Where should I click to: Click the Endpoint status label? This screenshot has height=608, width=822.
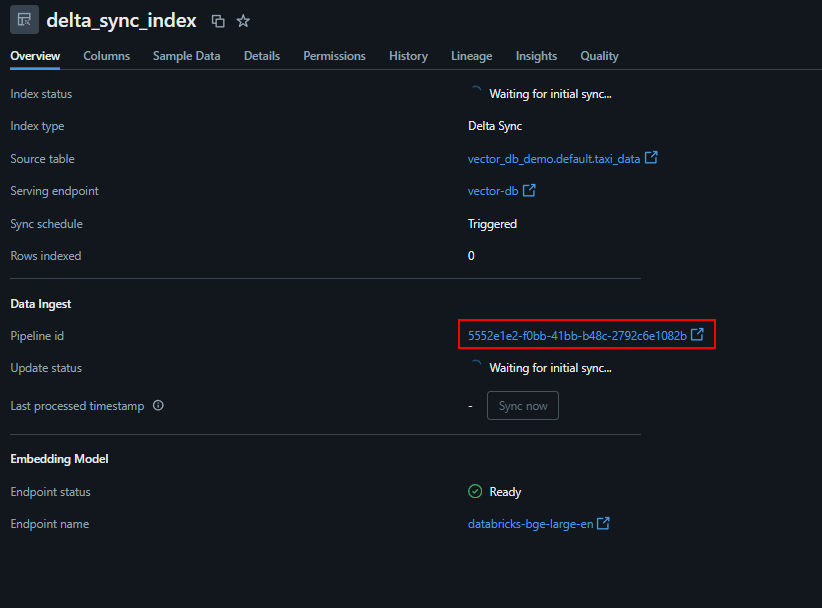(x=50, y=492)
